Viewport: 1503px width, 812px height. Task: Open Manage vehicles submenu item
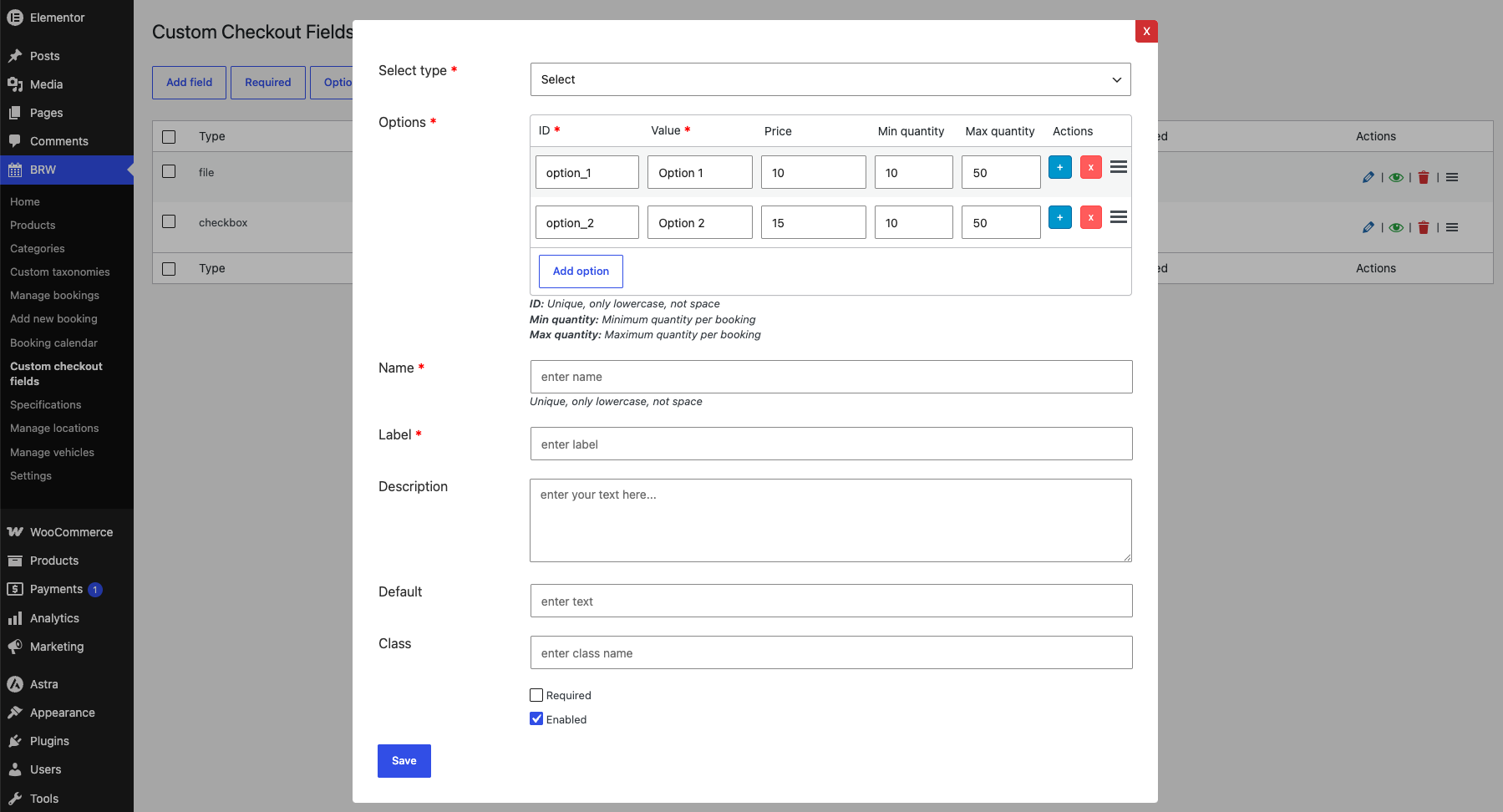[x=52, y=452]
